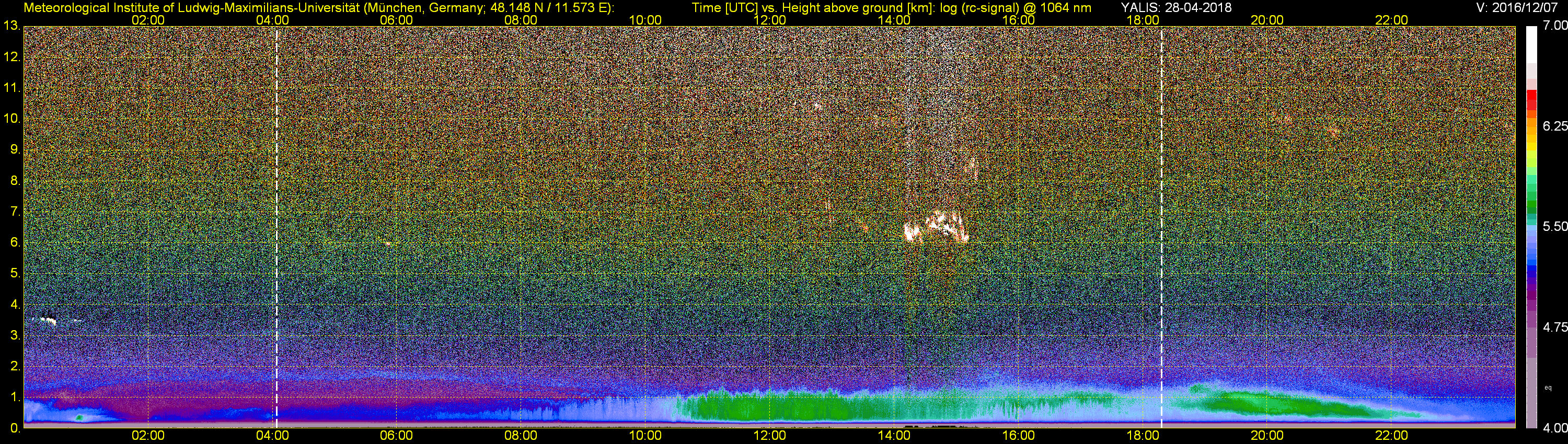The width and height of the screenshot is (1568, 444).
Task: Click 10:00 on the lower time axis
Action: coord(645,436)
